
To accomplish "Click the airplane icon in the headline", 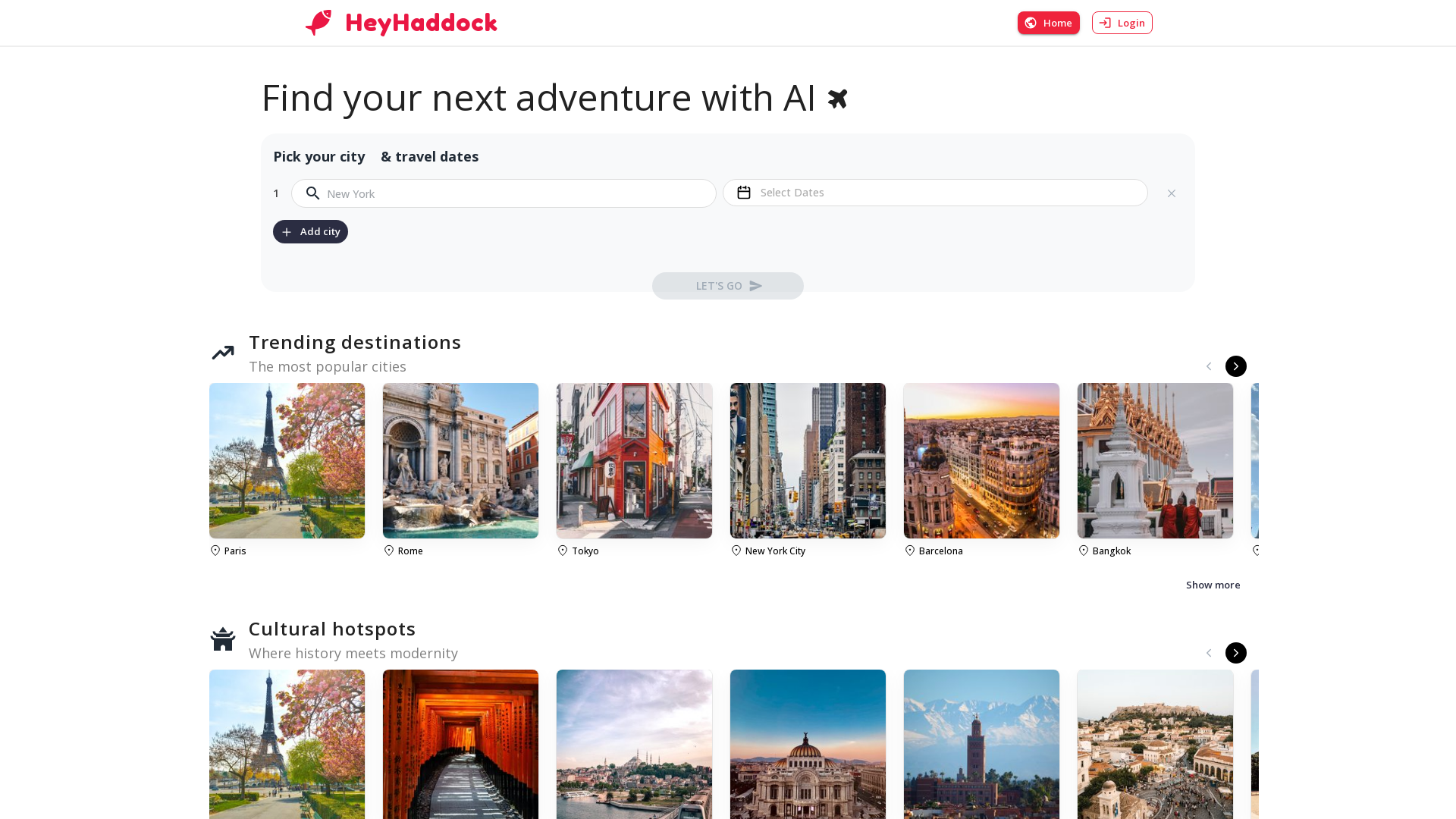I will (x=838, y=99).
